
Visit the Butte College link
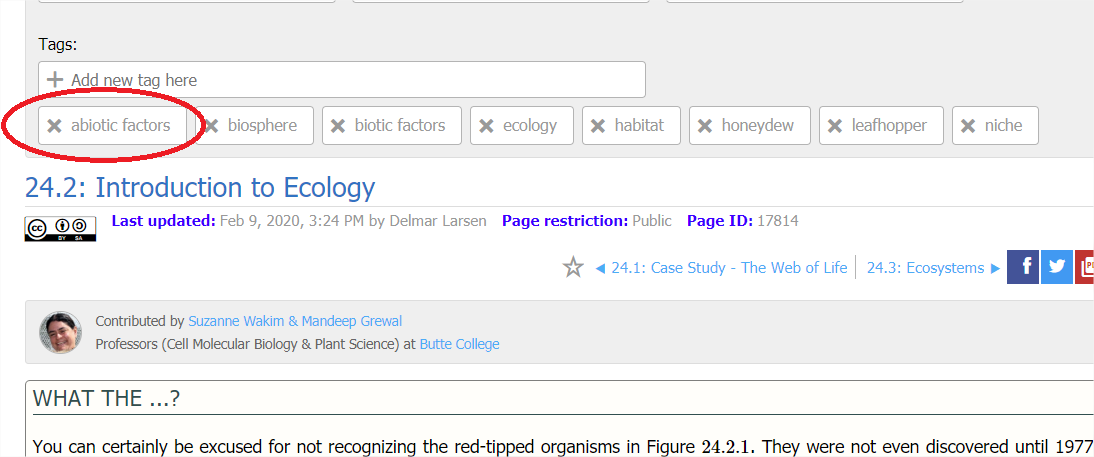(x=459, y=344)
